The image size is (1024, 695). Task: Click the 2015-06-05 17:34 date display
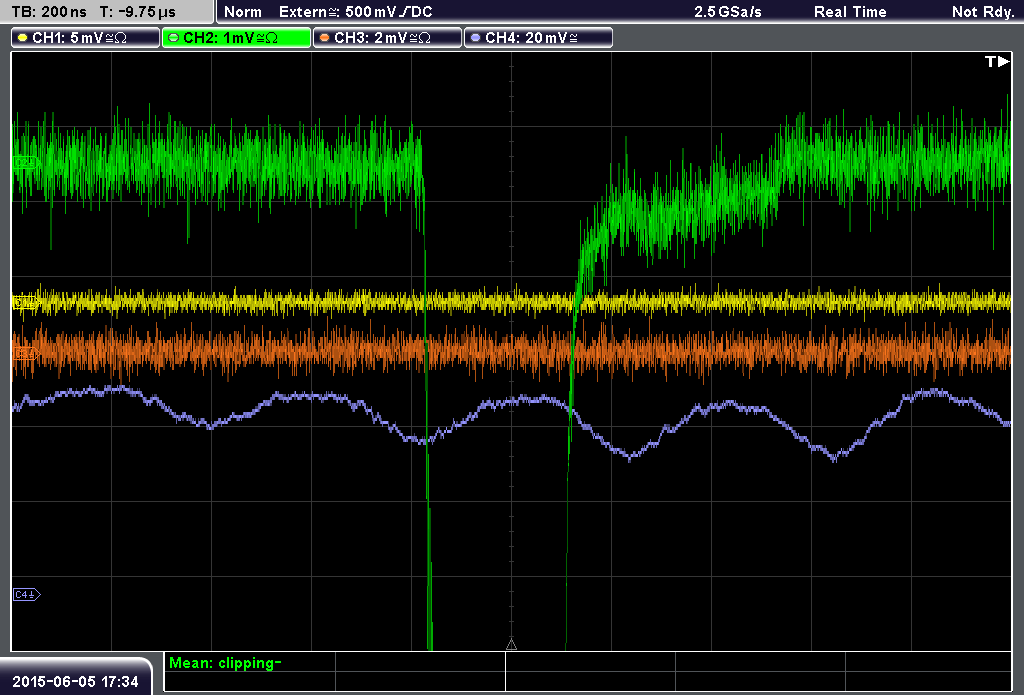76,682
